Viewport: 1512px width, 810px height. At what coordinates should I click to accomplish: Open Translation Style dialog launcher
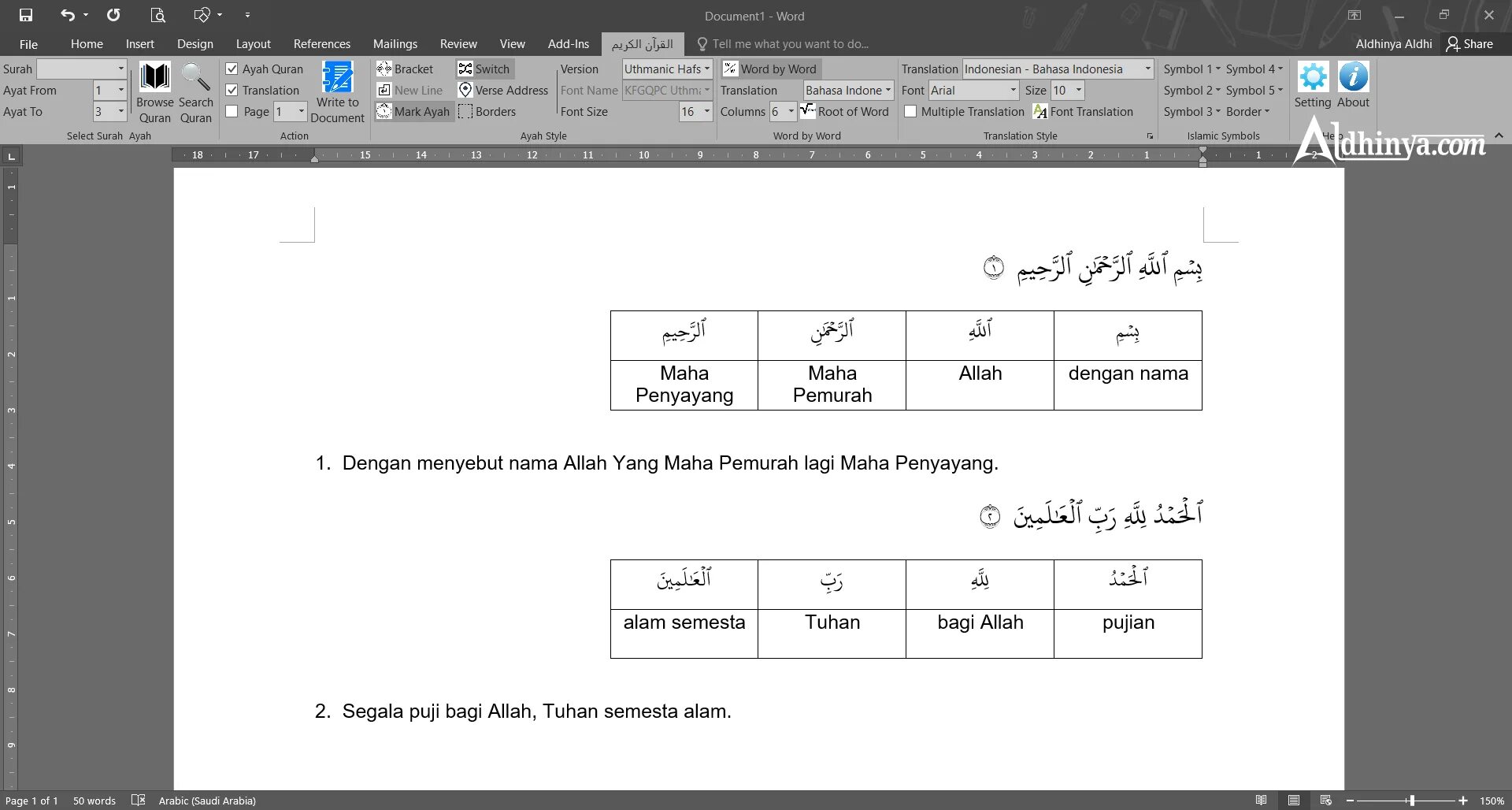(x=1150, y=136)
